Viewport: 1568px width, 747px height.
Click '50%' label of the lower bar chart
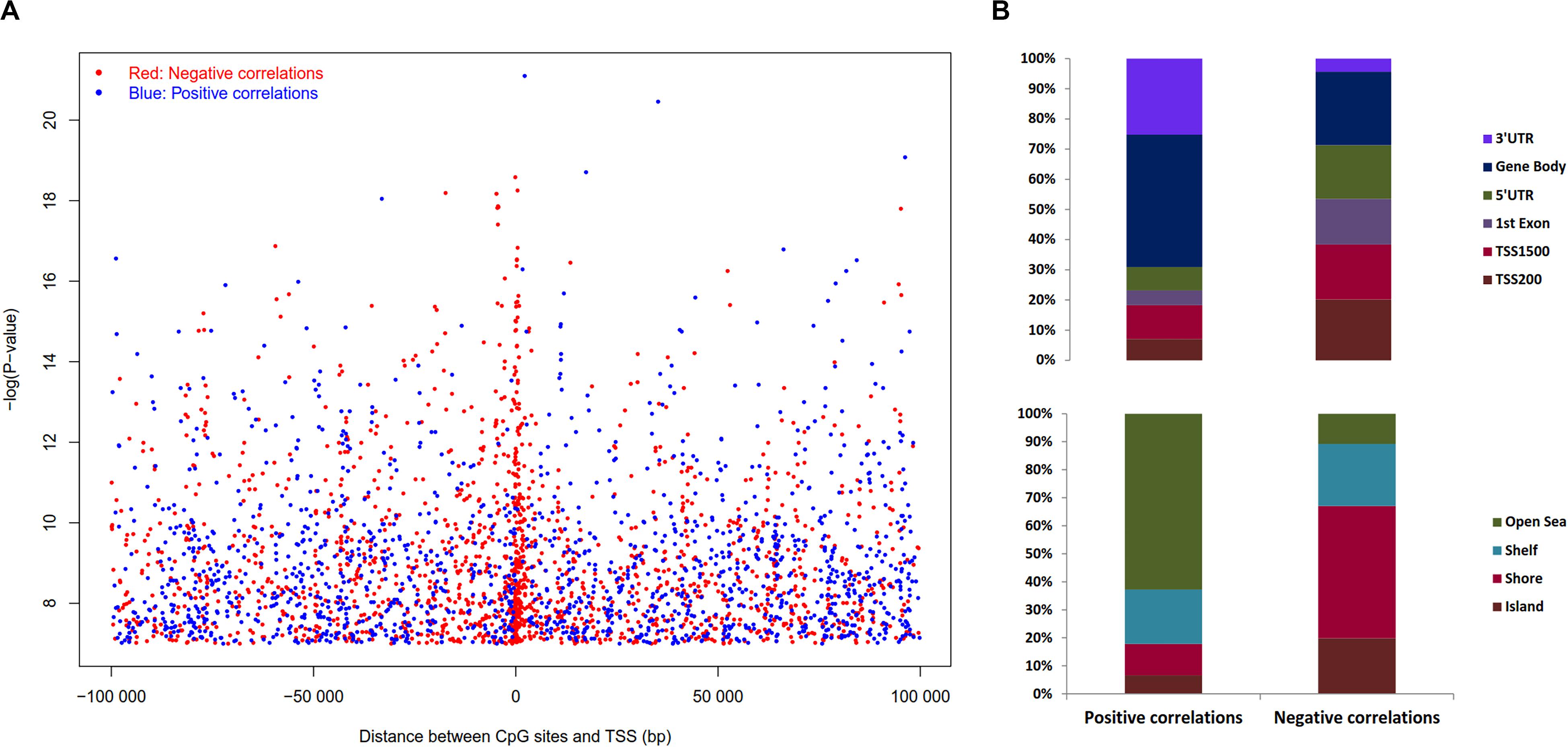point(1038,554)
